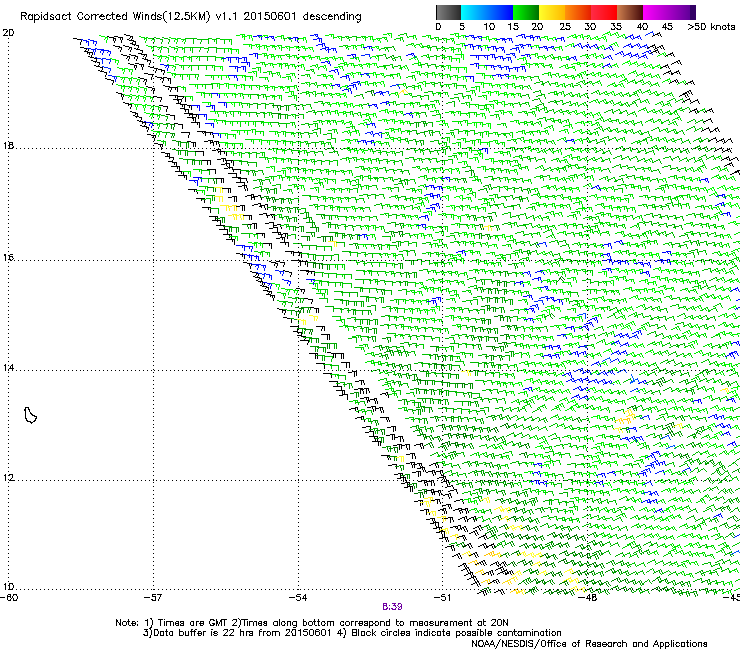
Task: Click the orange 25-30 knots legend swatch
Action: point(578,12)
